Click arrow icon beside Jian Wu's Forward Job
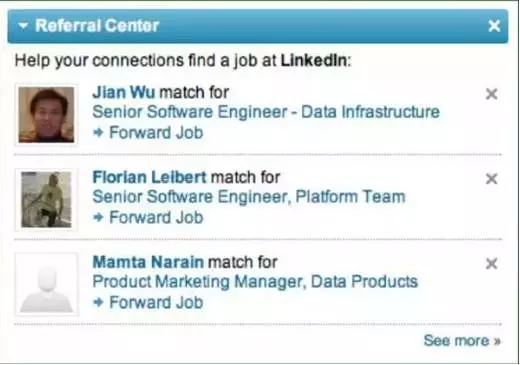 pyautogui.click(x=98, y=133)
